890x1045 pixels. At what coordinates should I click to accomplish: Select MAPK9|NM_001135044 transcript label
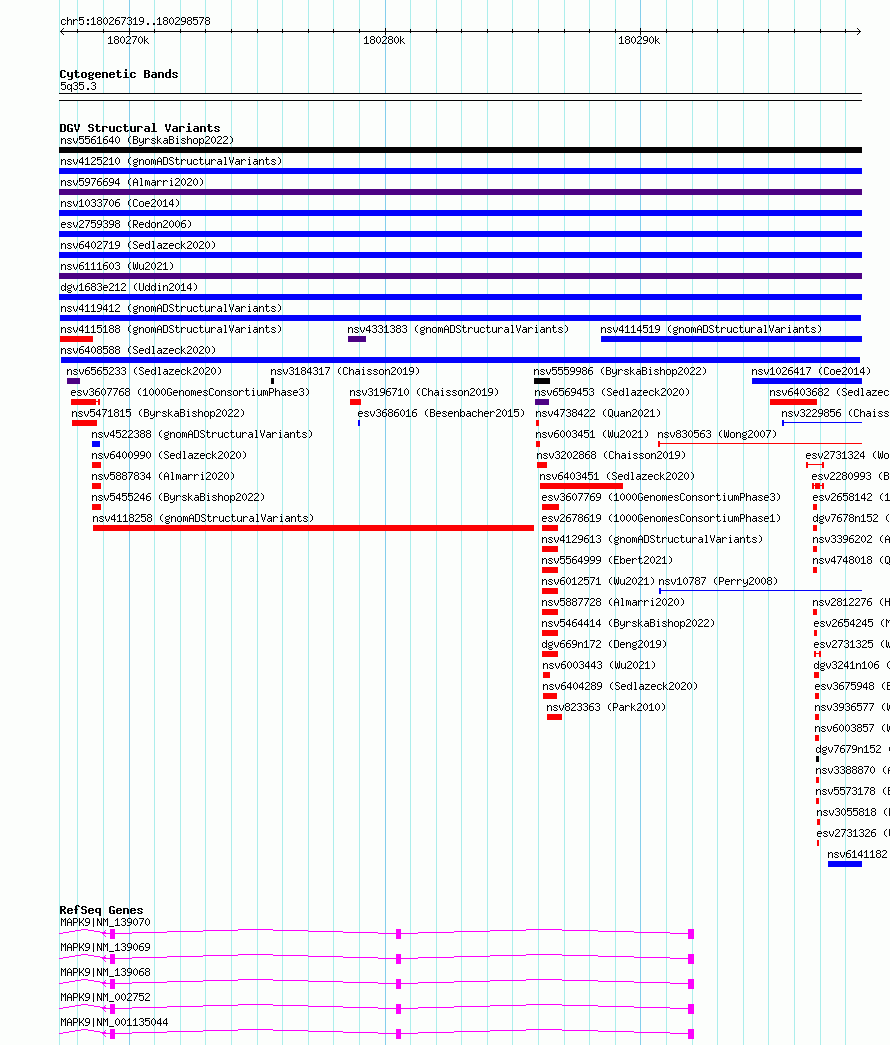114,1022
